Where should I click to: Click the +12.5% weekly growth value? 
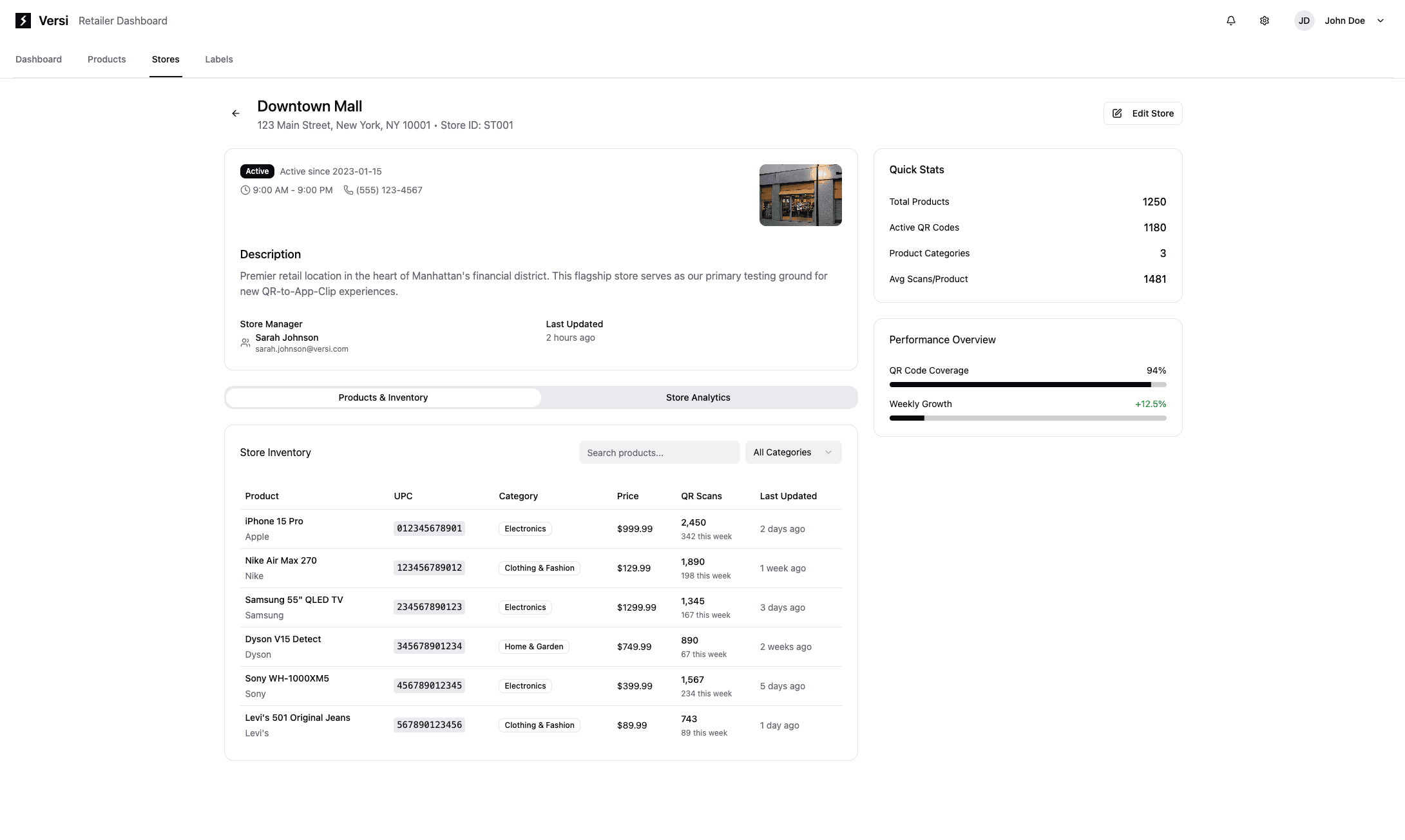pos(1151,404)
